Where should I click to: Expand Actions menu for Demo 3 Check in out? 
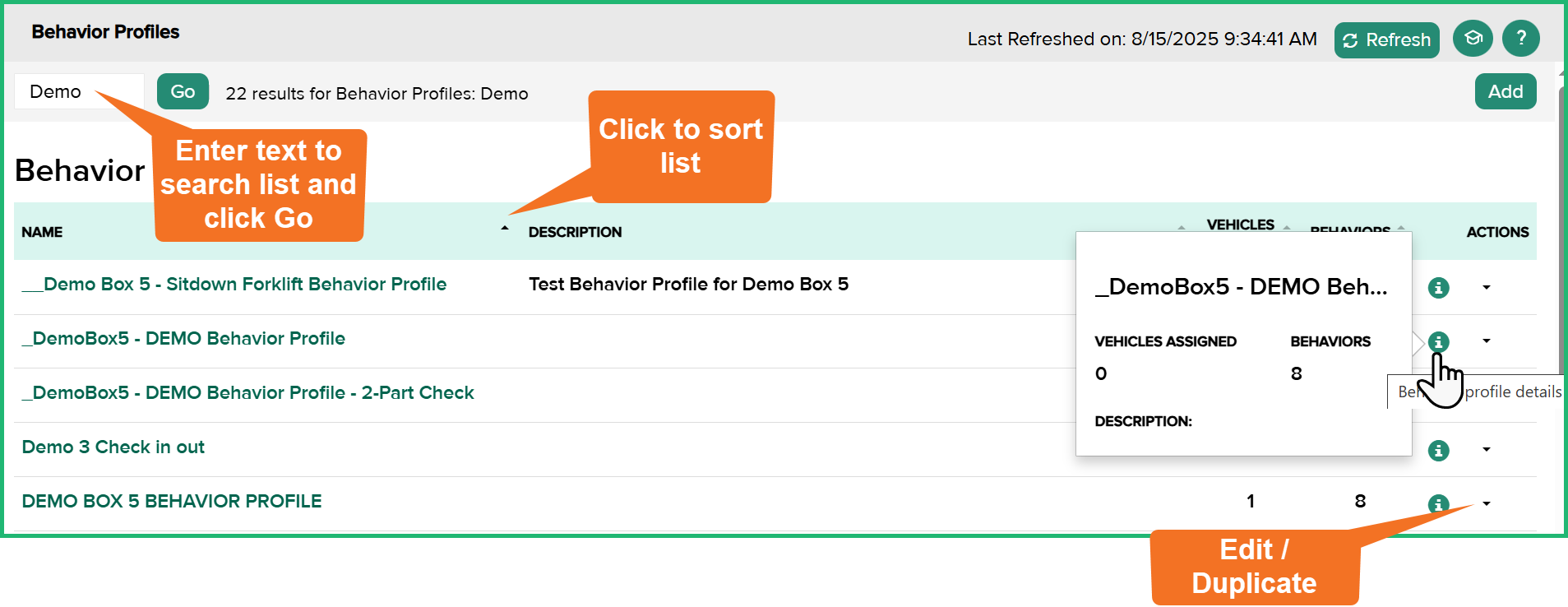(x=1486, y=450)
